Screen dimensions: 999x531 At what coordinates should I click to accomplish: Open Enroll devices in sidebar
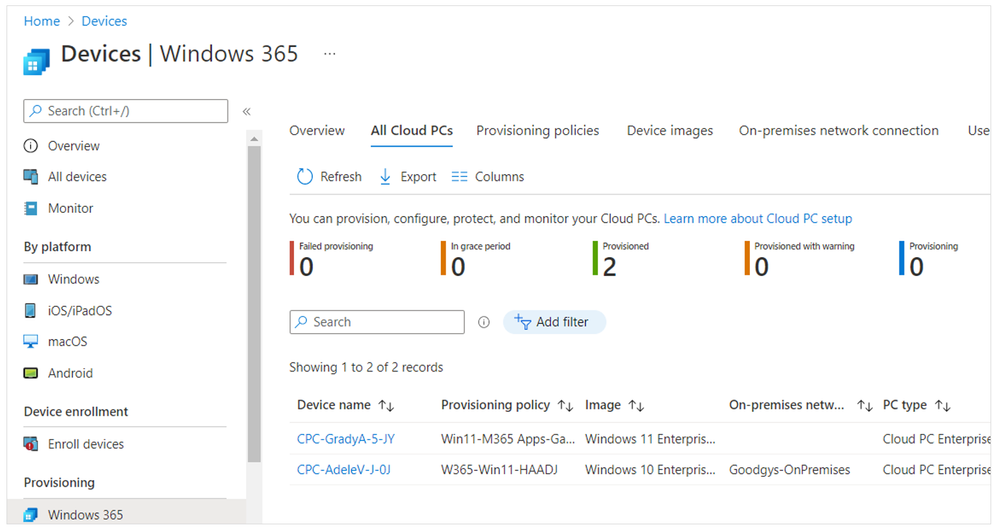[86, 444]
